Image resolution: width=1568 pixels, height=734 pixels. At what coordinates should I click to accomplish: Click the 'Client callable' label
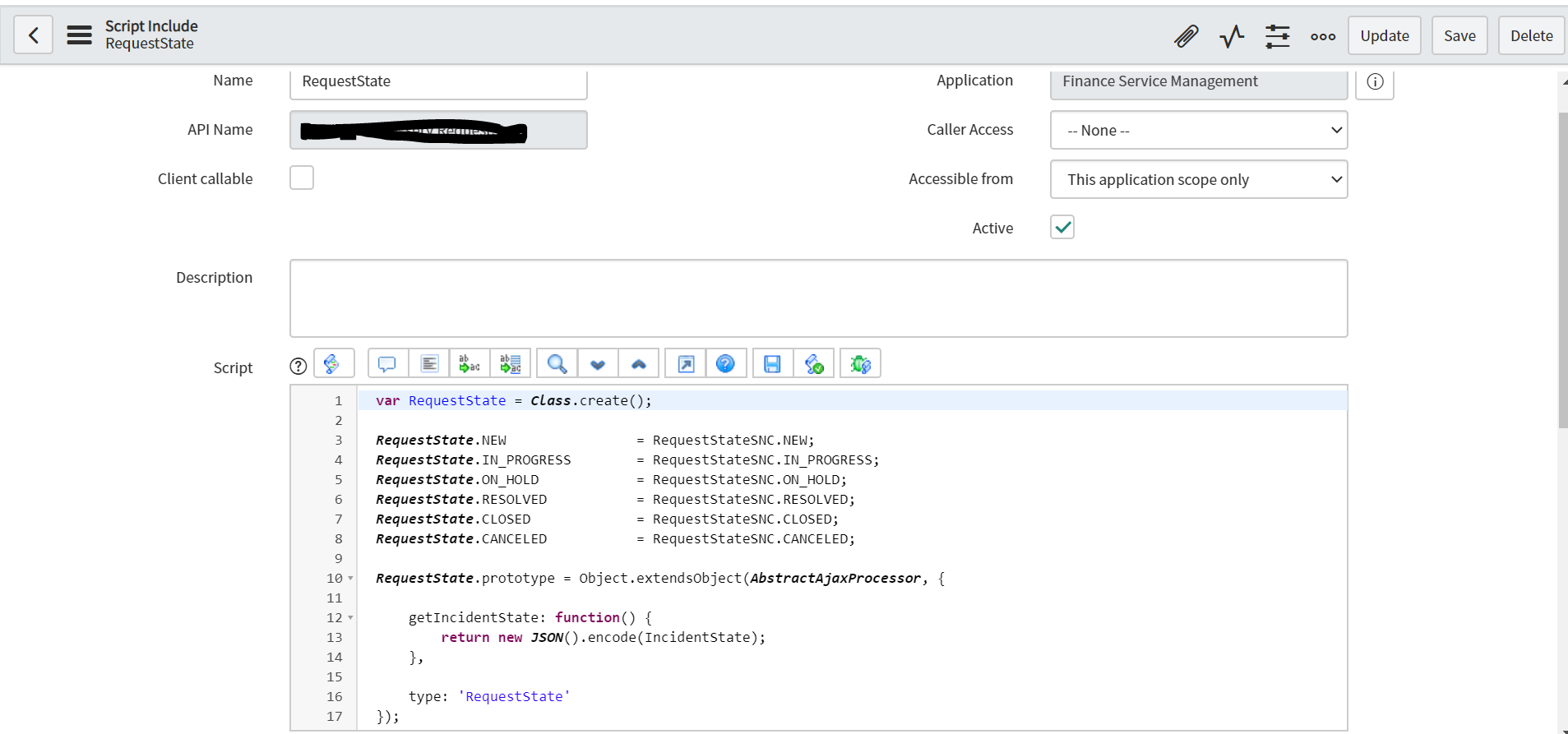pos(206,179)
